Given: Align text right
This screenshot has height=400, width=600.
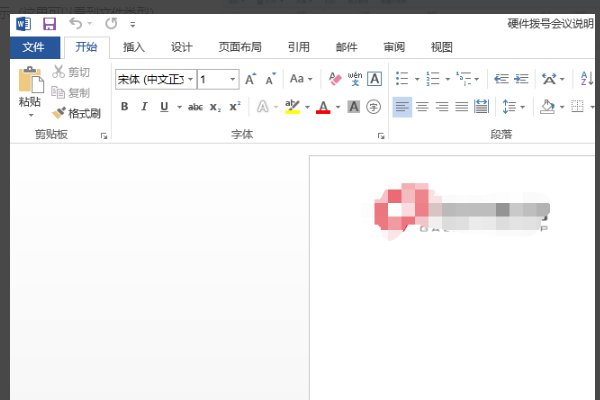Looking at the screenshot, I should pos(442,107).
